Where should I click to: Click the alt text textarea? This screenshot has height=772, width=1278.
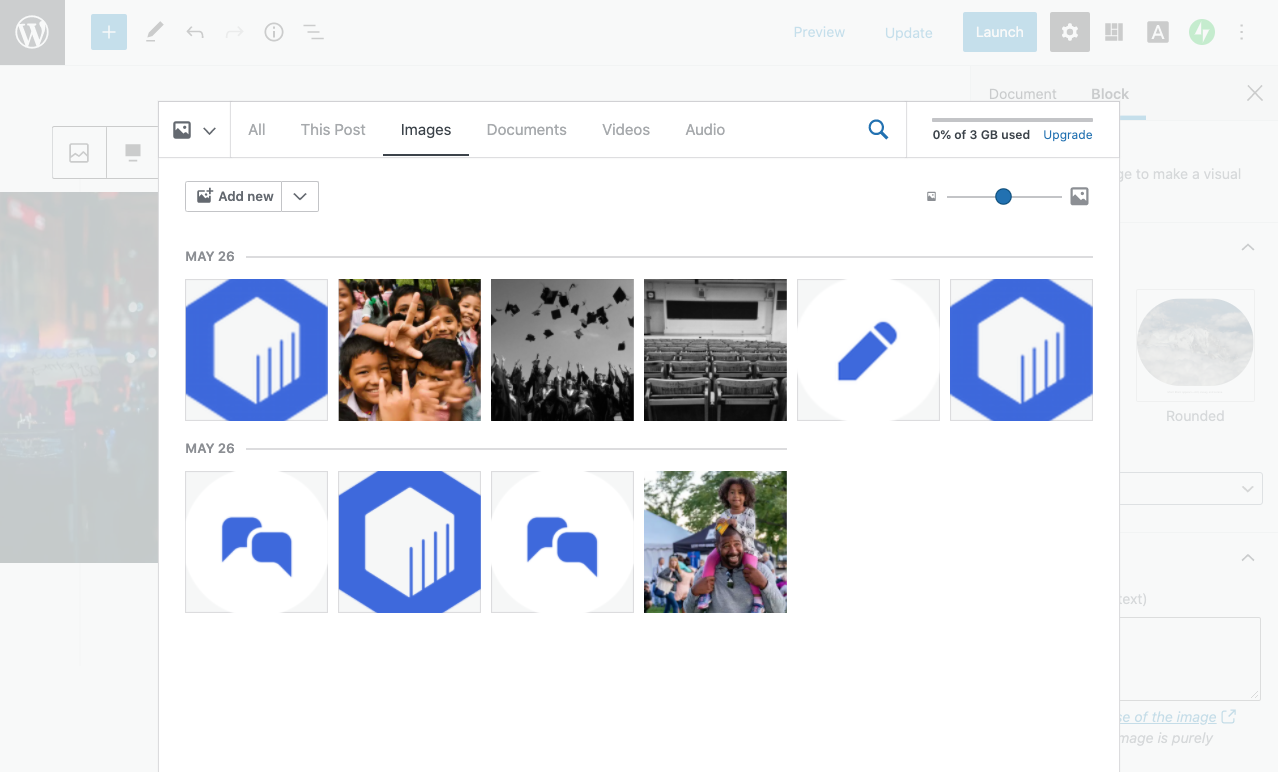tap(1190, 658)
